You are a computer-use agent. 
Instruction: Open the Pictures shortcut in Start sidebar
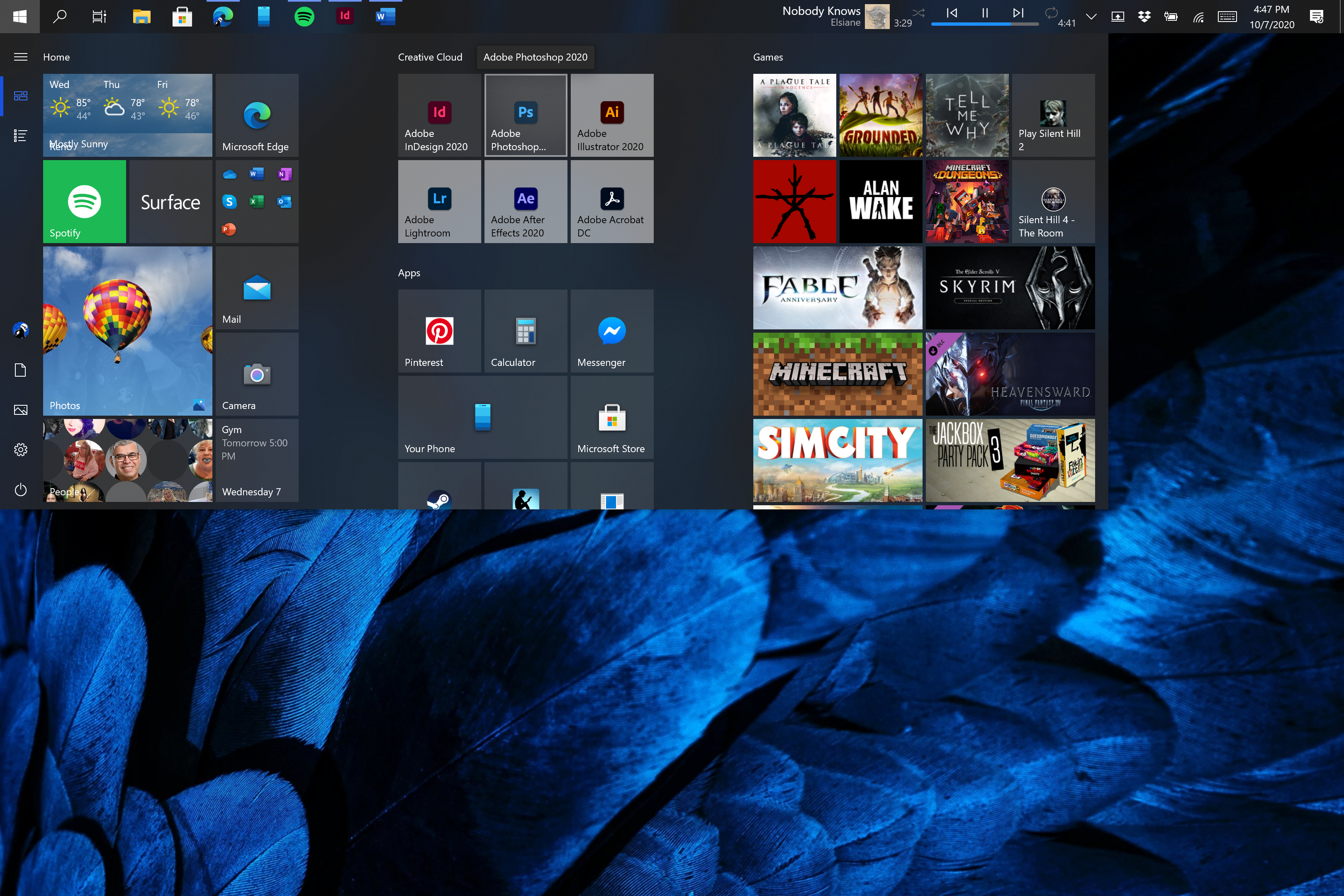21,410
